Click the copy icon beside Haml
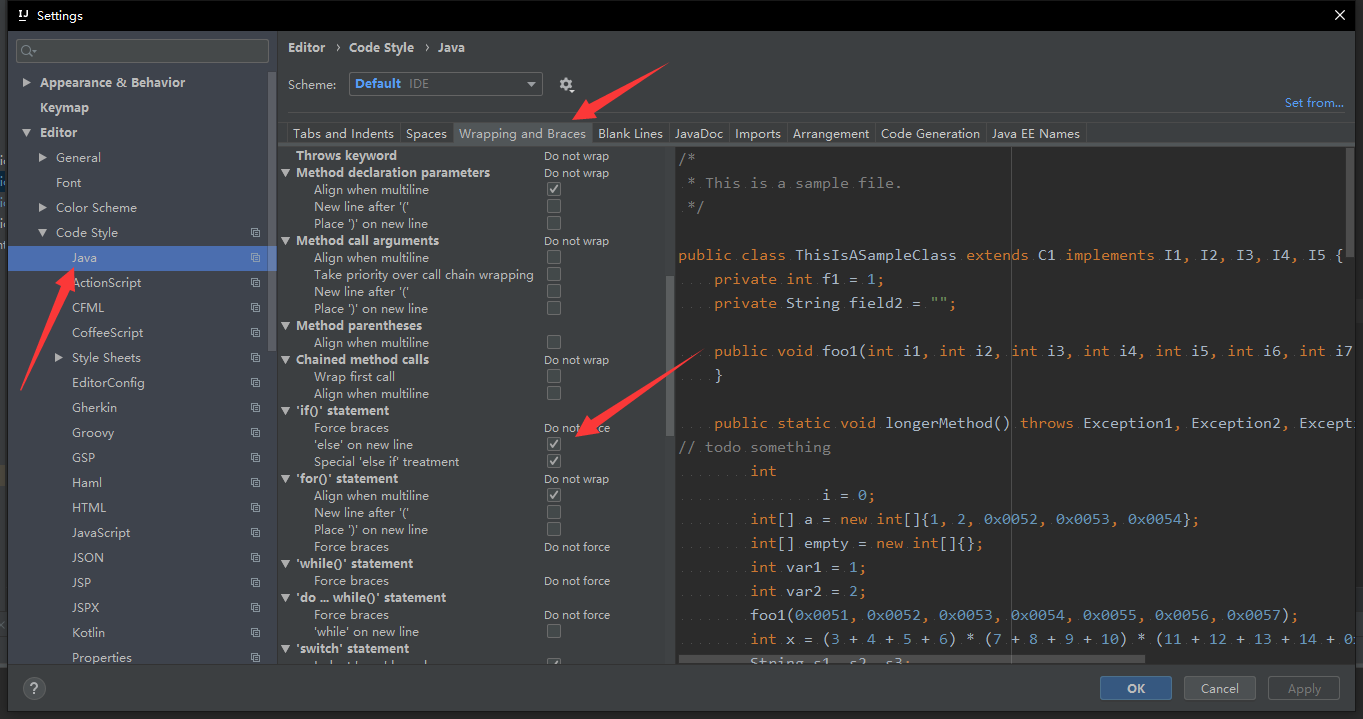This screenshot has width=1363, height=719. coord(255,483)
